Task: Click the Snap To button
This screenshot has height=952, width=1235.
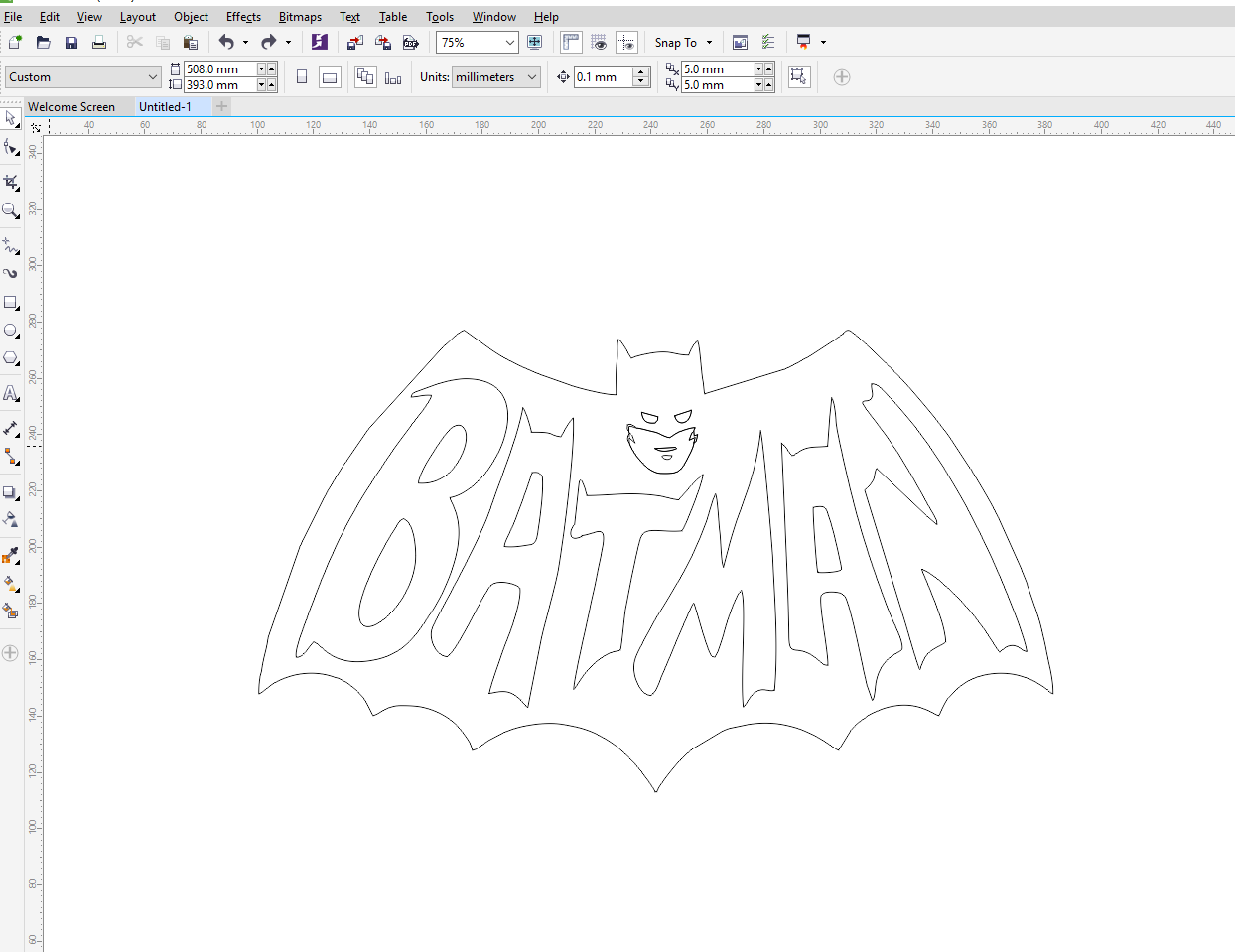Action: click(675, 43)
